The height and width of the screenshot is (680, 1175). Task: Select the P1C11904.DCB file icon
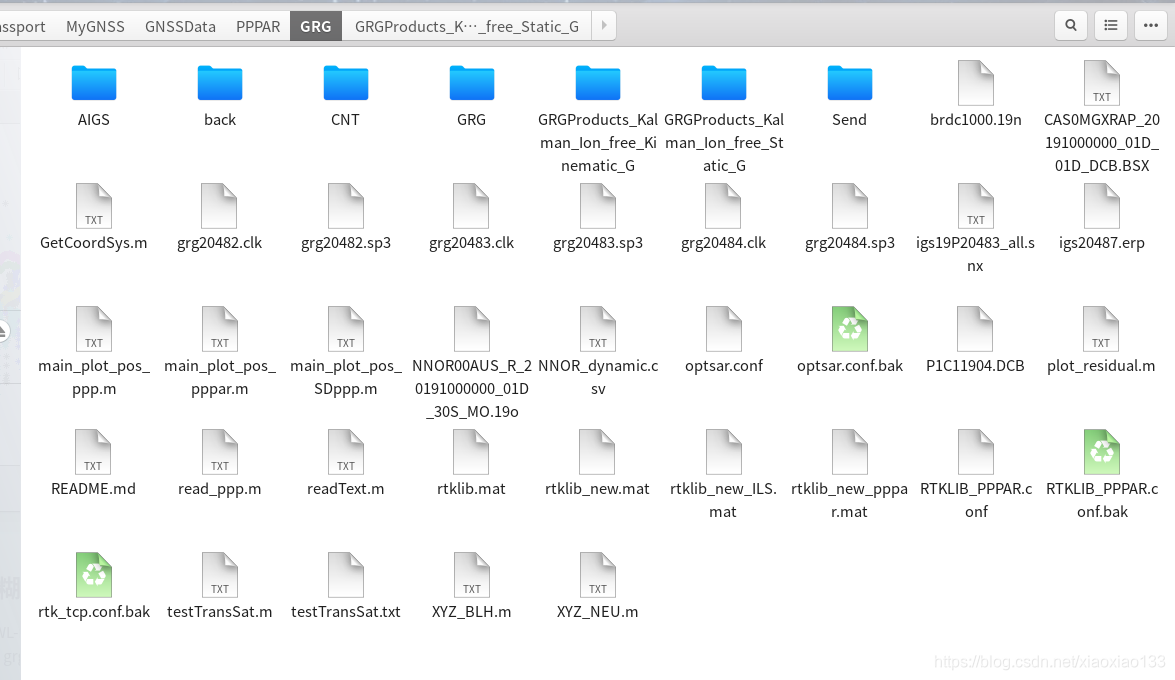[x=976, y=329]
